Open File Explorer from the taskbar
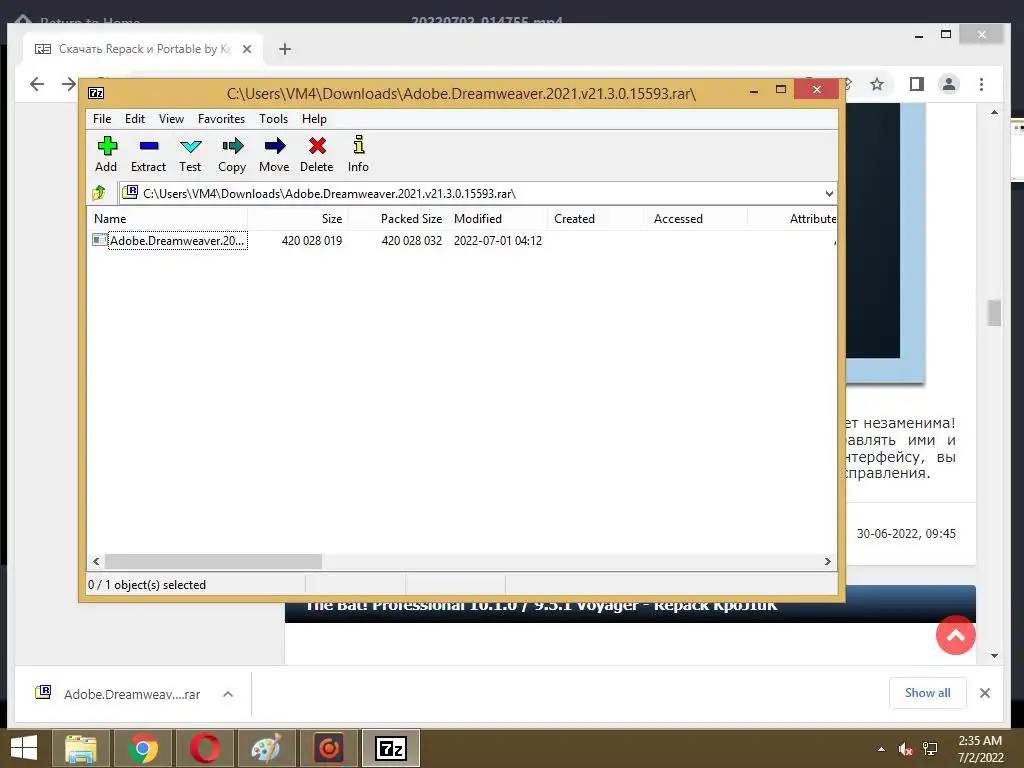This screenshot has height=768, width=1024. [80, 748]
